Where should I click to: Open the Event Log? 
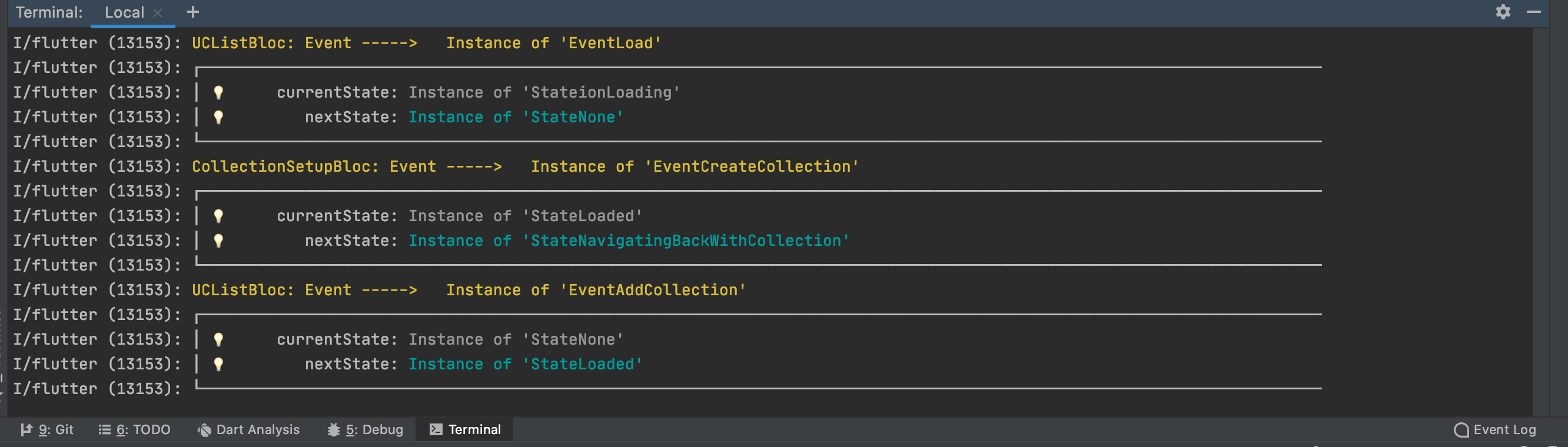(1495, 429)
